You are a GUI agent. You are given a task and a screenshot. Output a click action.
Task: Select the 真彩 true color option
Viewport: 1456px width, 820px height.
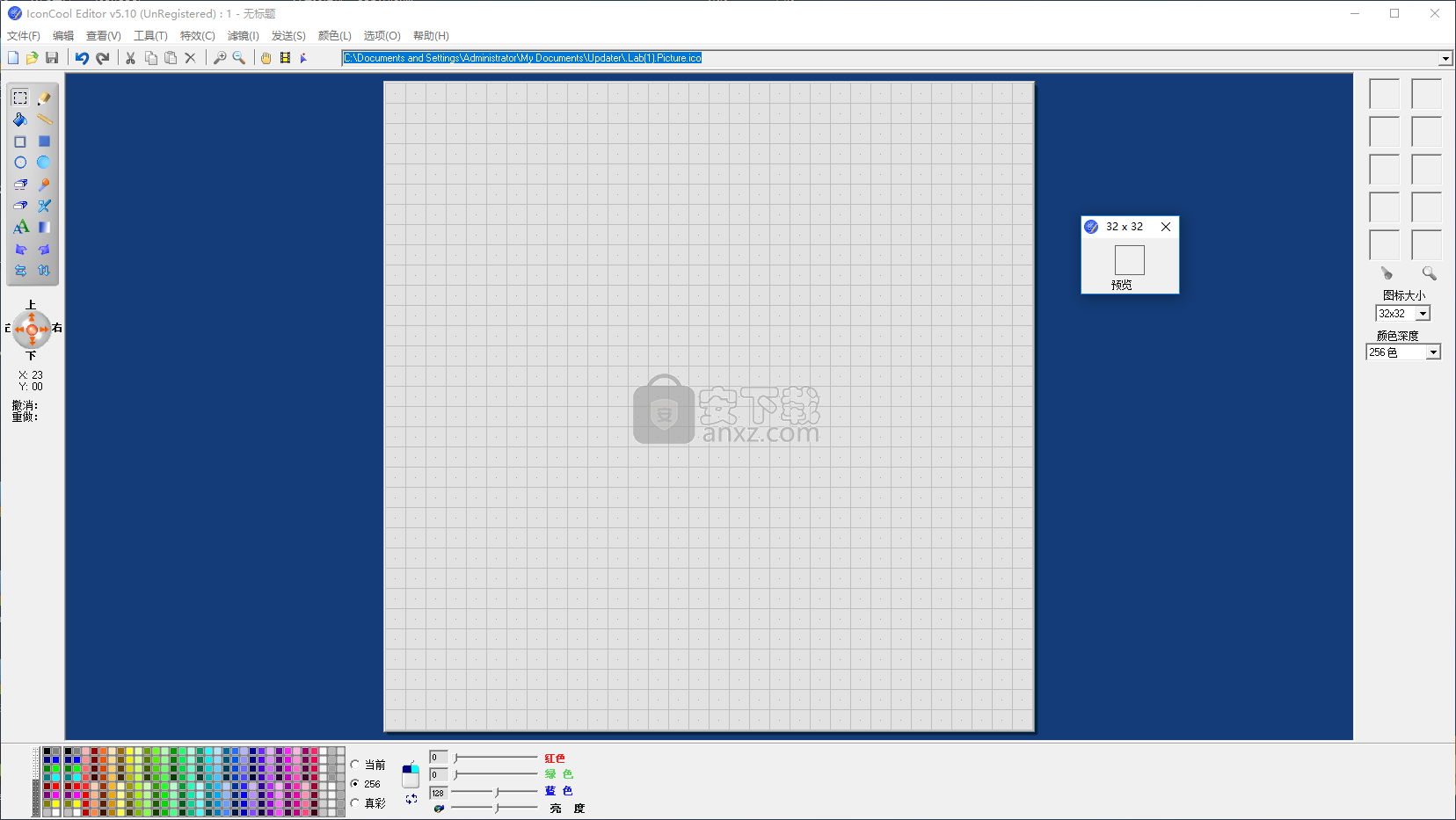point(355,802)
